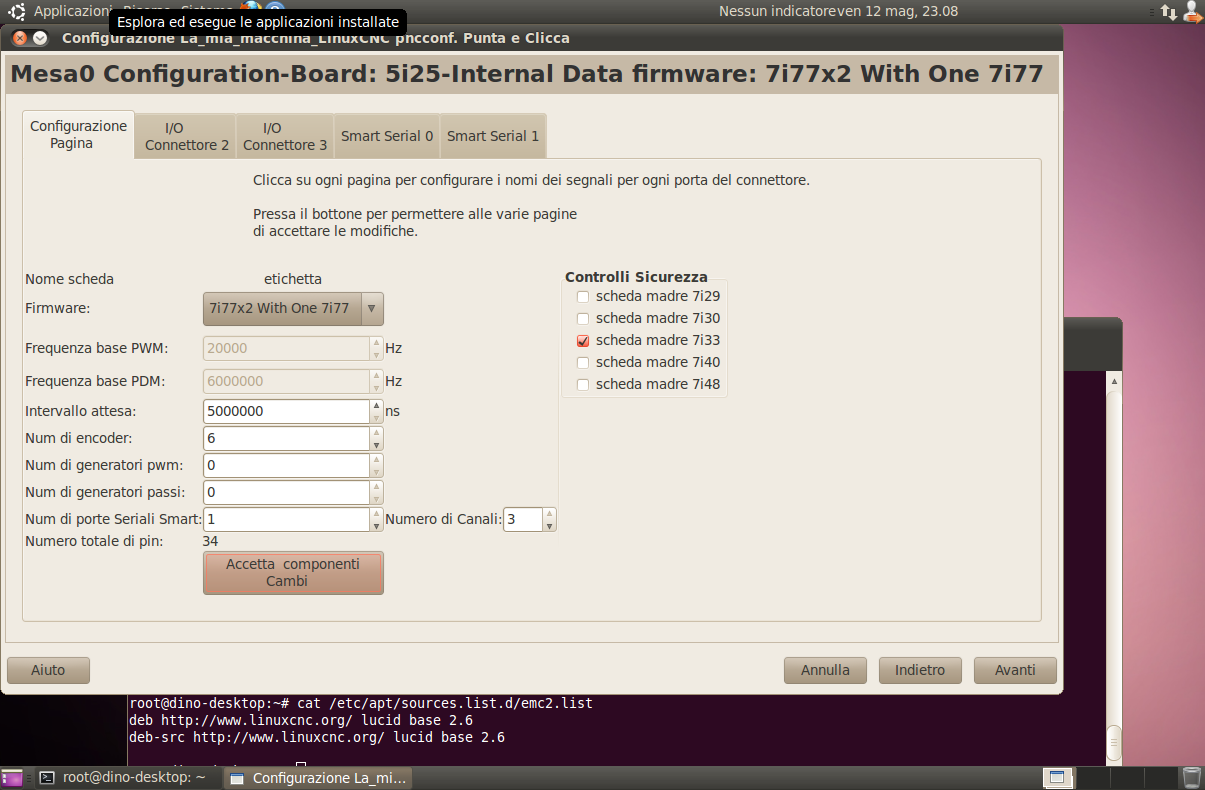Viewport: 1205px width, 790px height.
Task: Open the user session menu icon
Action: 1192,11
